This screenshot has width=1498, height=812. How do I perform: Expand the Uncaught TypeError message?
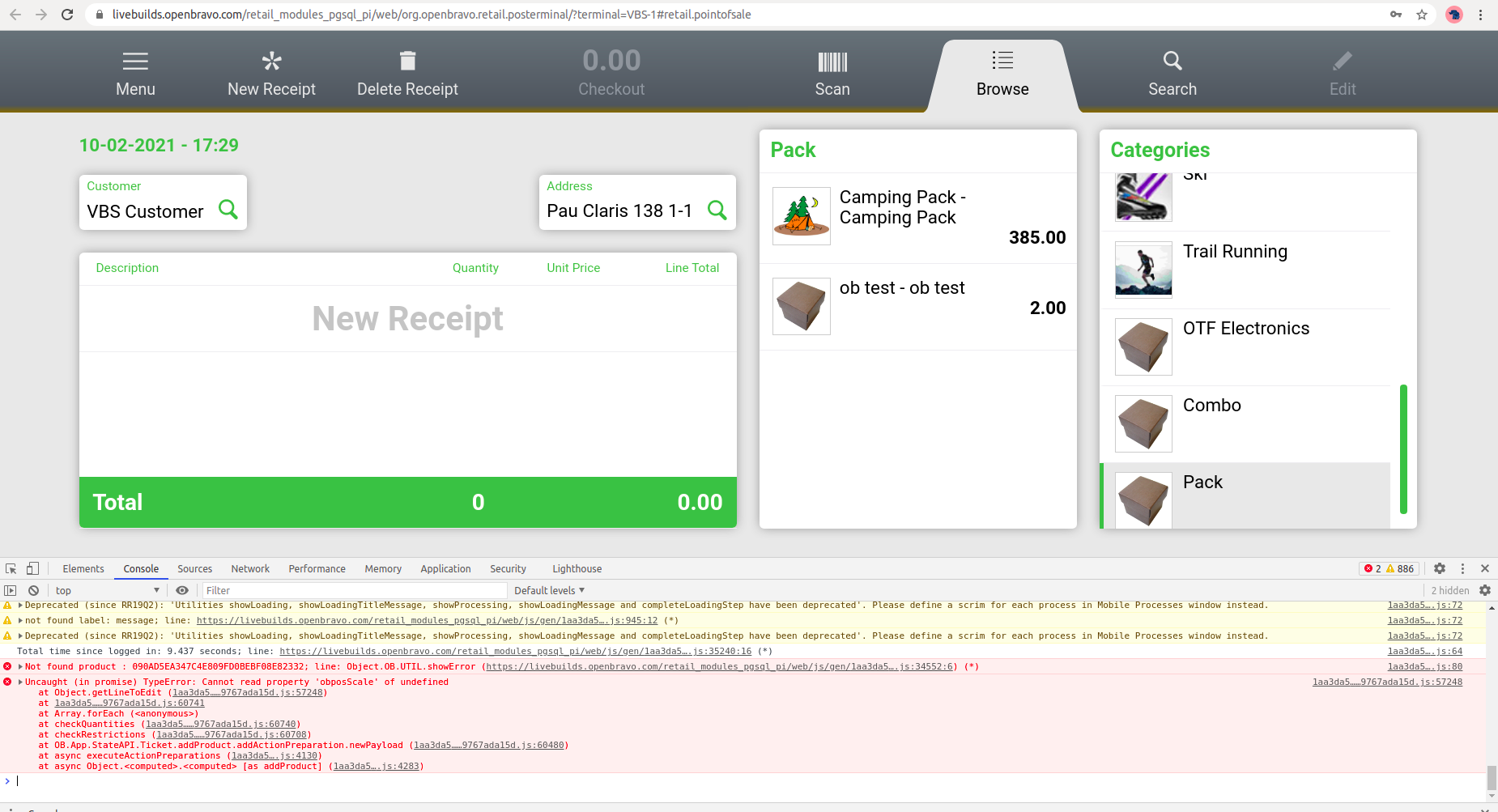20,682
